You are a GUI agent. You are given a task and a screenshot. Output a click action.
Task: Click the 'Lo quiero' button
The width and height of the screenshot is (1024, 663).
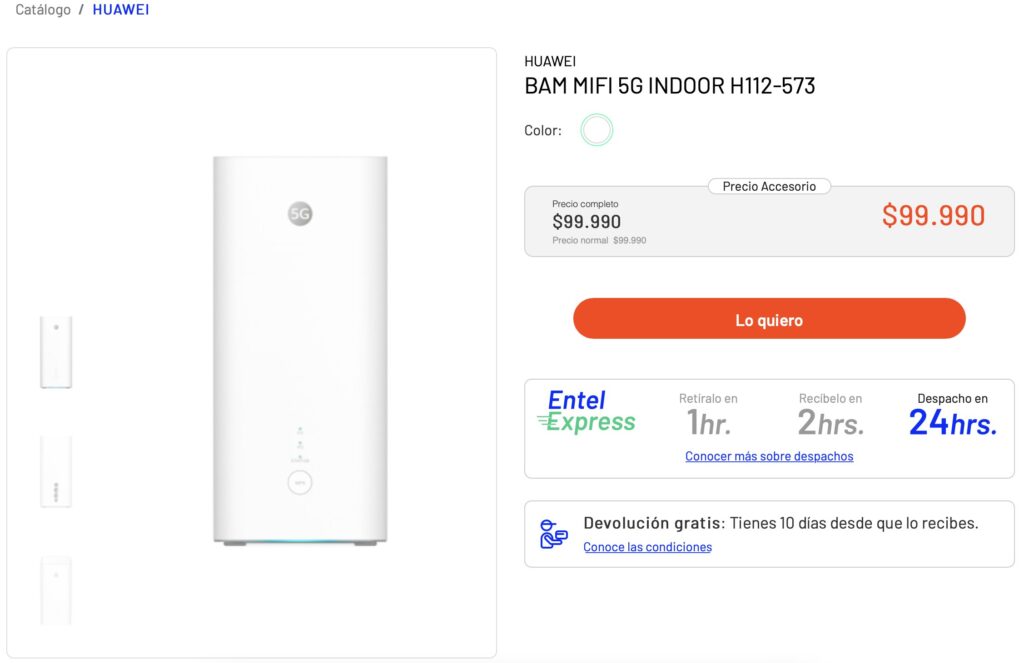(x=769, y=319)
